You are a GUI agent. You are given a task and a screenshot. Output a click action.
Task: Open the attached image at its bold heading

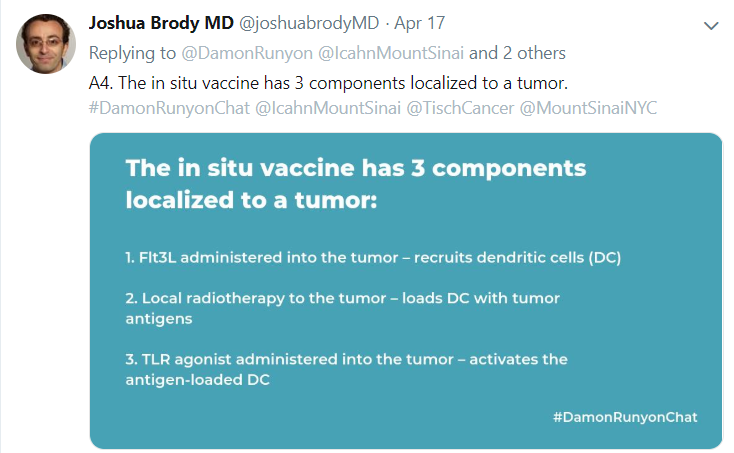coord(356,183)
